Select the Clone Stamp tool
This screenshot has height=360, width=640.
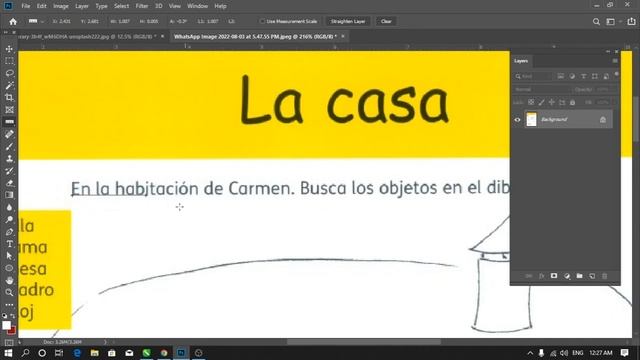point(9,159)
